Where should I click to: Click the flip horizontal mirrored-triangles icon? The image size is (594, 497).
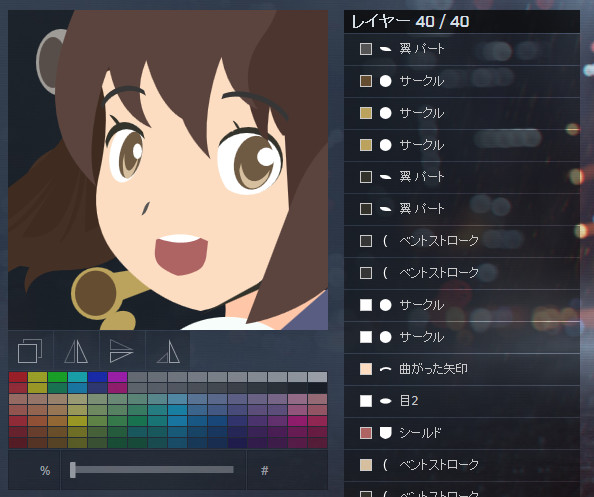coord(76,351)
